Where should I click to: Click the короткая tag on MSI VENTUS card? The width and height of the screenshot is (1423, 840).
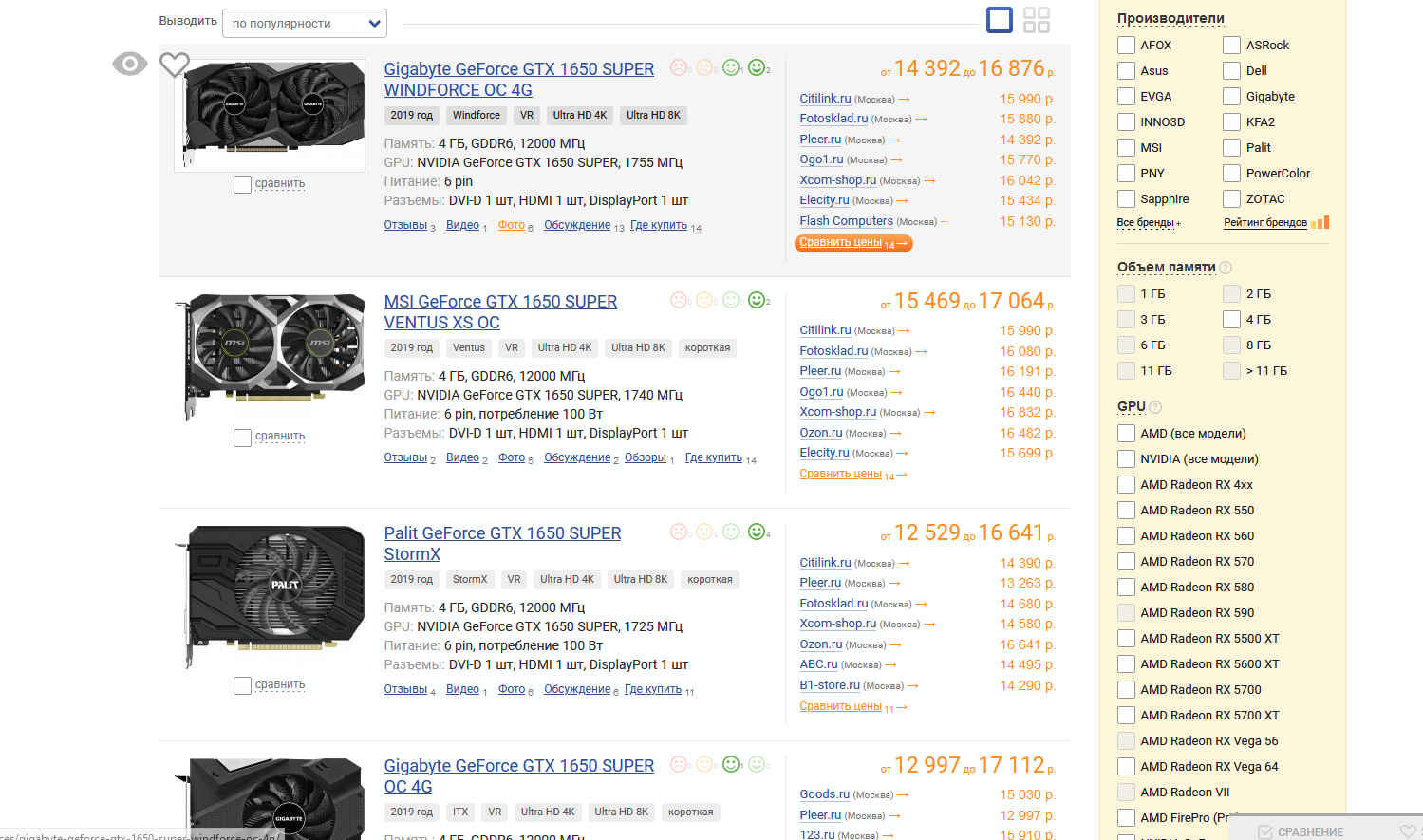(x=707, y=348)
